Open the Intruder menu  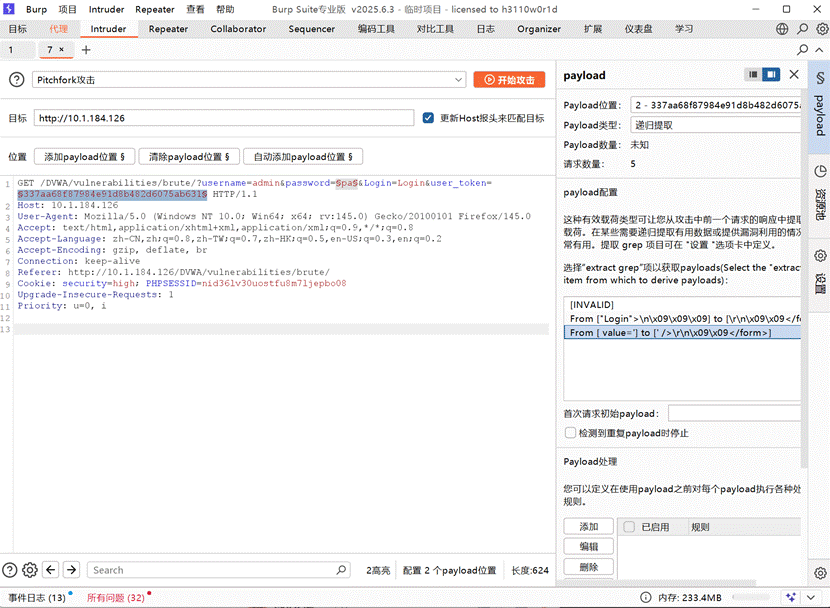tap(106, 10)
